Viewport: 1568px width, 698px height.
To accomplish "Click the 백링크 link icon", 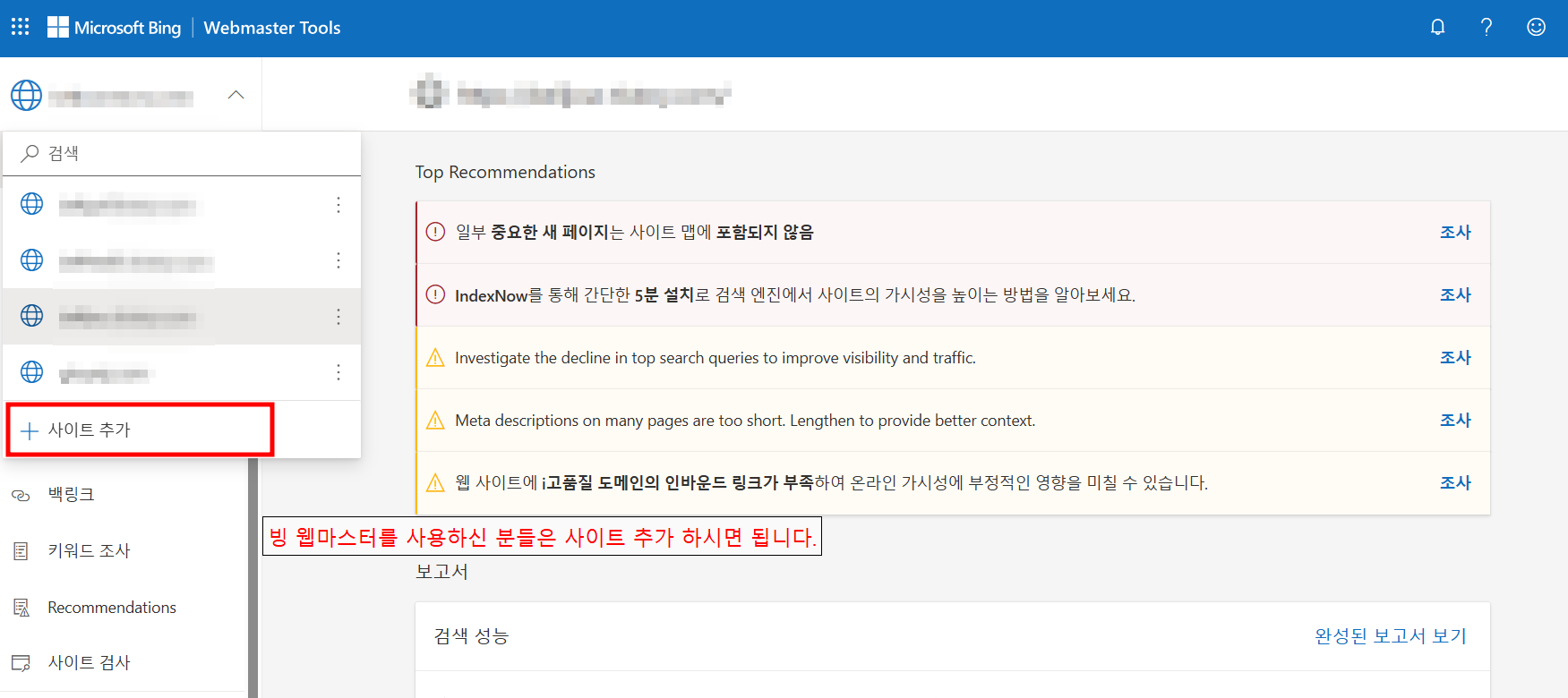I will point(21,495).
